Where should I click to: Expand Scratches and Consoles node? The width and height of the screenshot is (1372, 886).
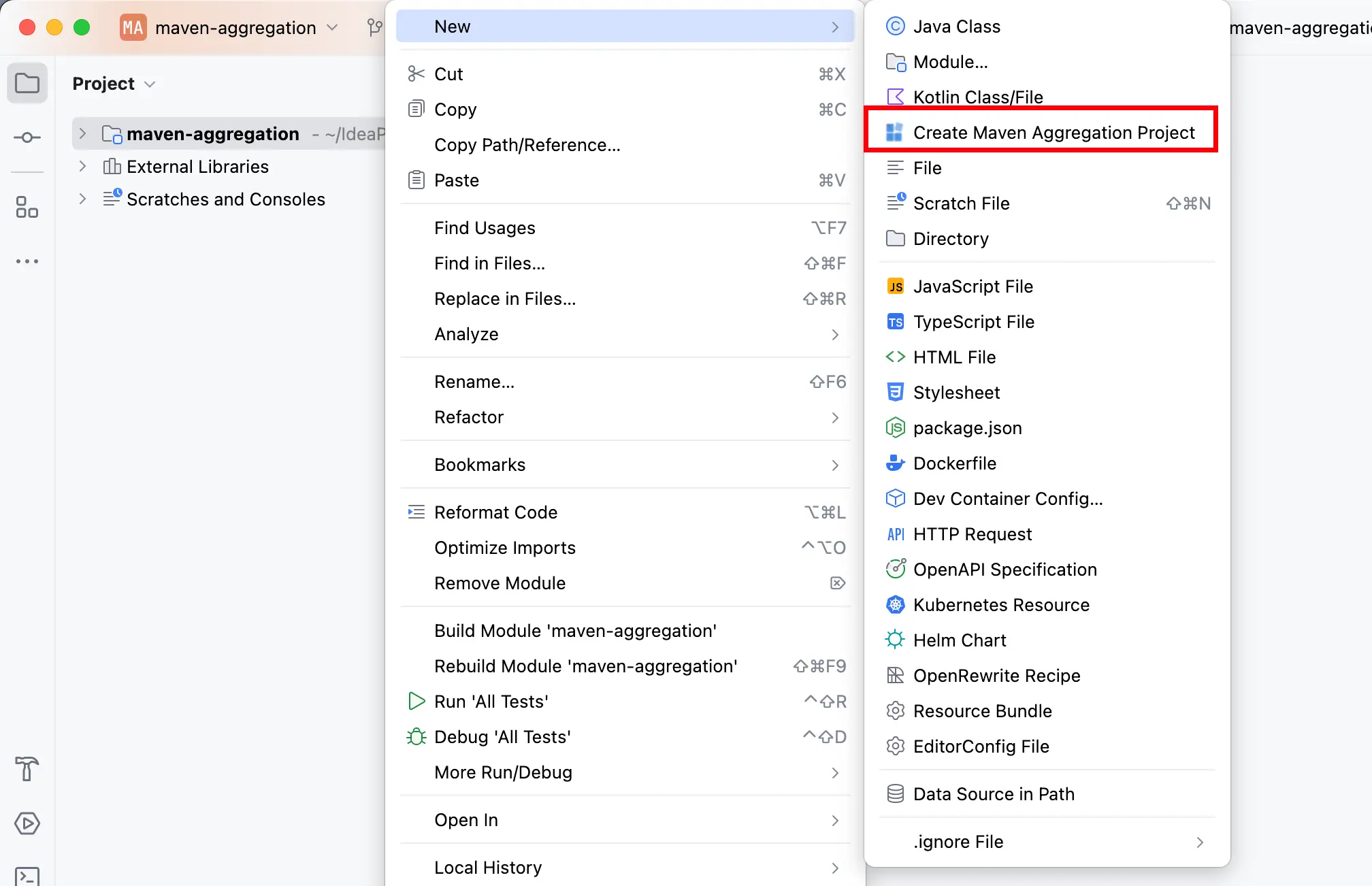[x=82, y=199]
